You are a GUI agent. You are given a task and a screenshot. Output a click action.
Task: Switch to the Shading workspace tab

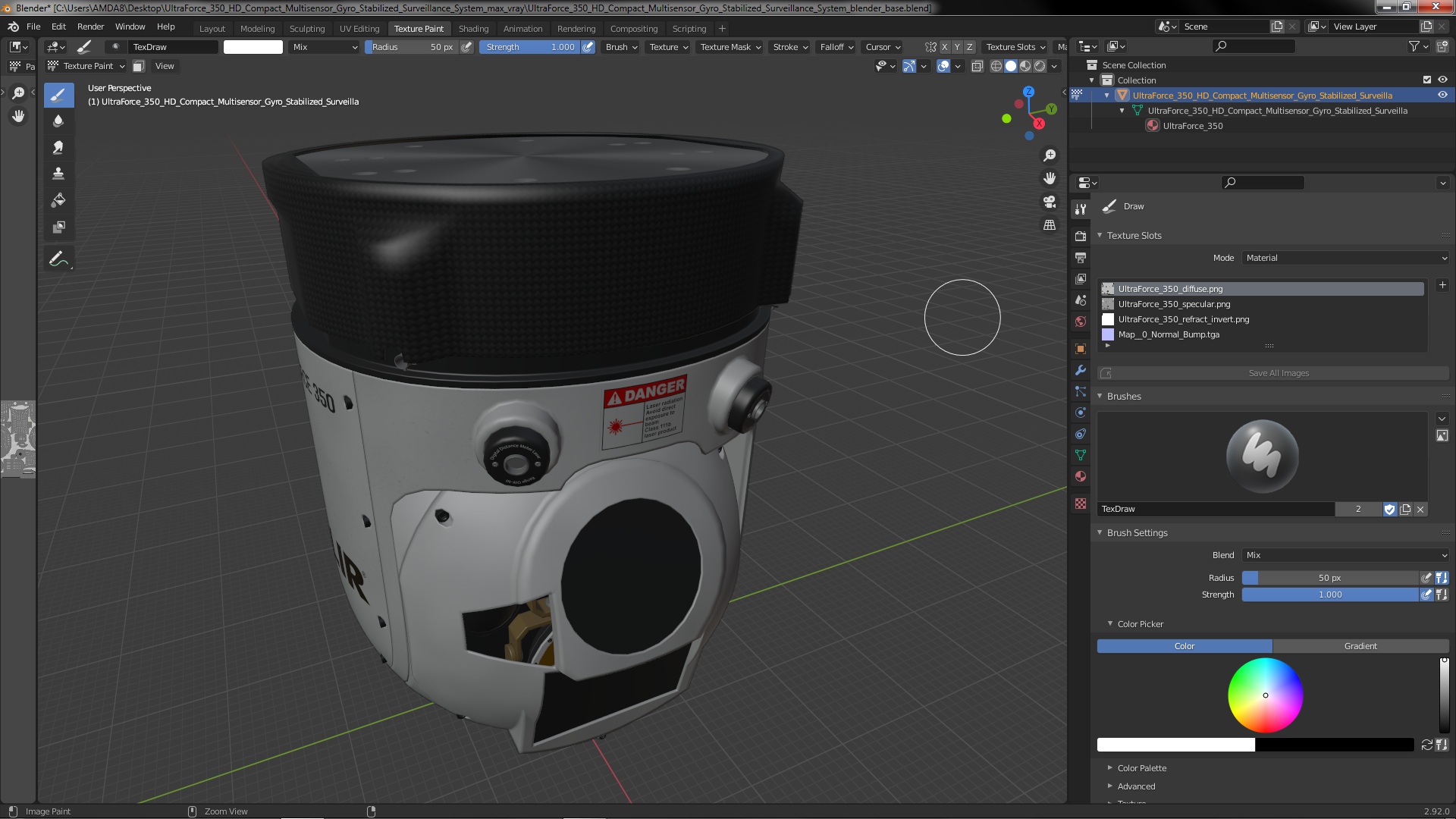coord(473,29)
